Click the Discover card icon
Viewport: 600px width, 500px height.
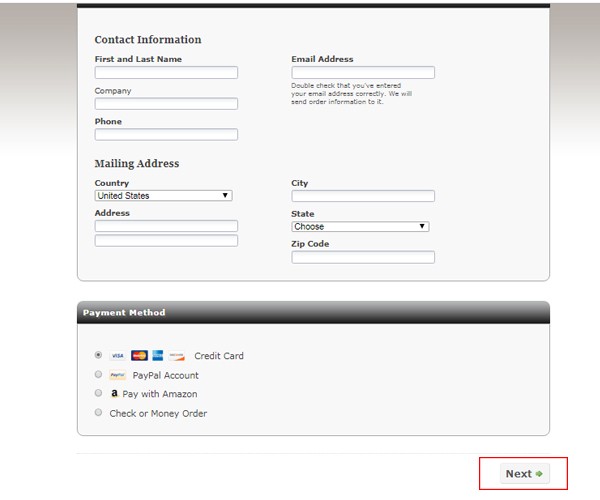[x=177, y=356]
